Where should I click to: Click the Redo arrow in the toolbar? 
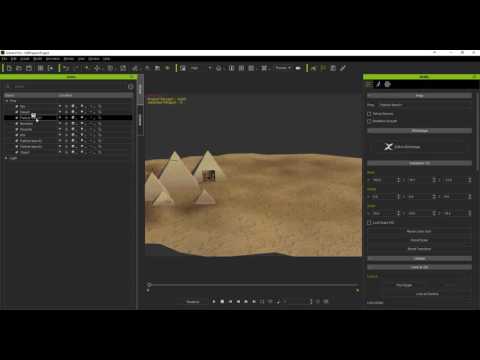click(76, 68)
